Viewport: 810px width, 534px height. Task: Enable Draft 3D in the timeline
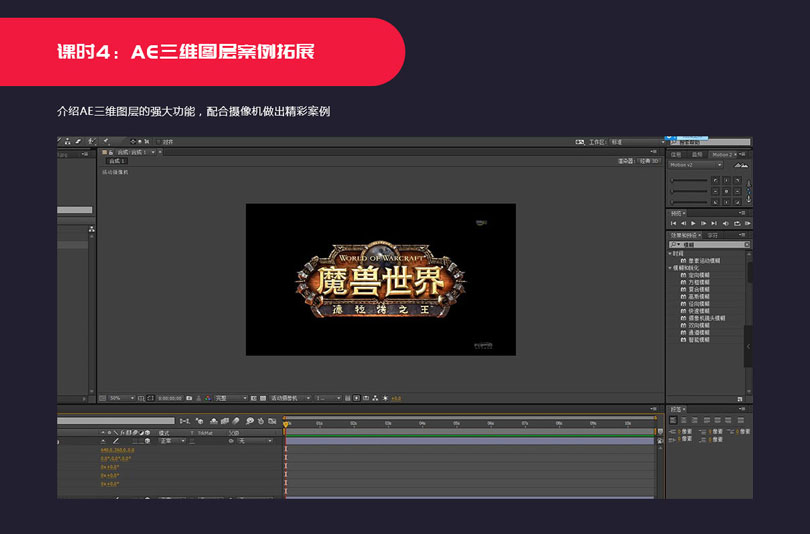pos(199,421)
